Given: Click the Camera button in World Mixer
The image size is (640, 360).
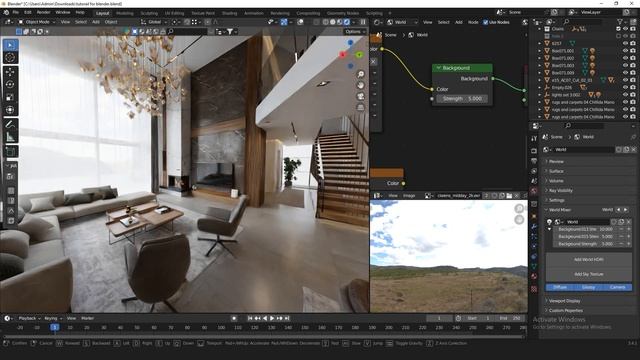Looking at the screenshot, I should click(618, 288).
